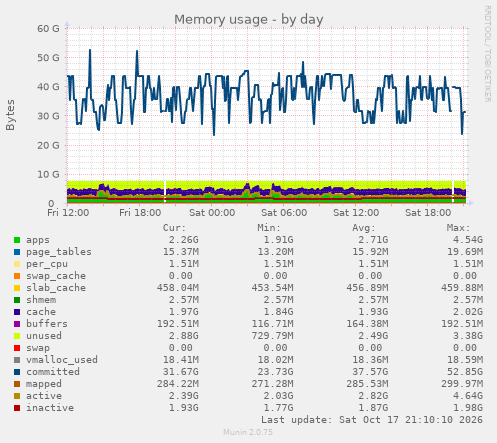This screenshot has width=497, height=443.
Task: Click the 'Avg:' column header
Action: coord(364,228)
